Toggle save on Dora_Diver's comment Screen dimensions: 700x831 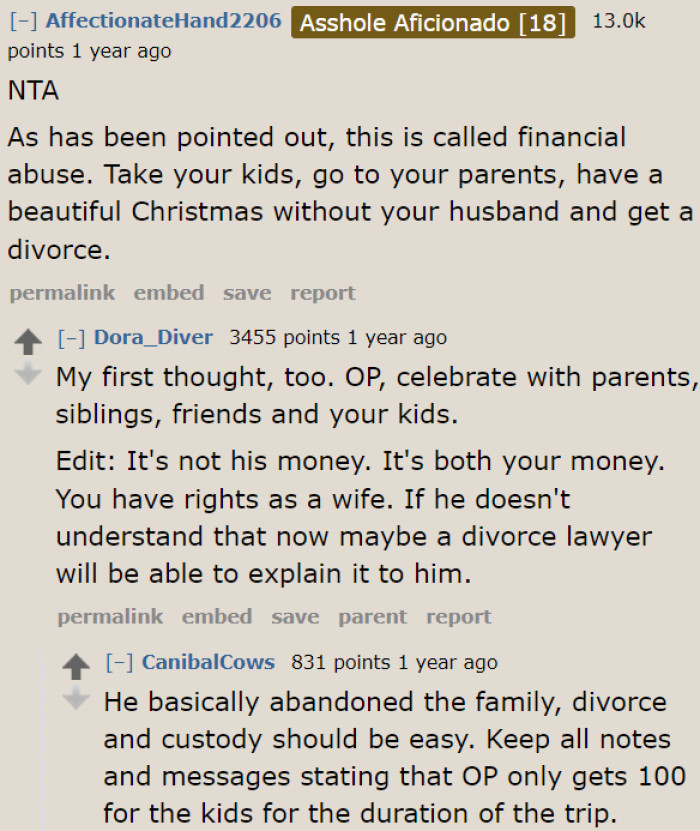pyautogui.click(x=295, y=616)
